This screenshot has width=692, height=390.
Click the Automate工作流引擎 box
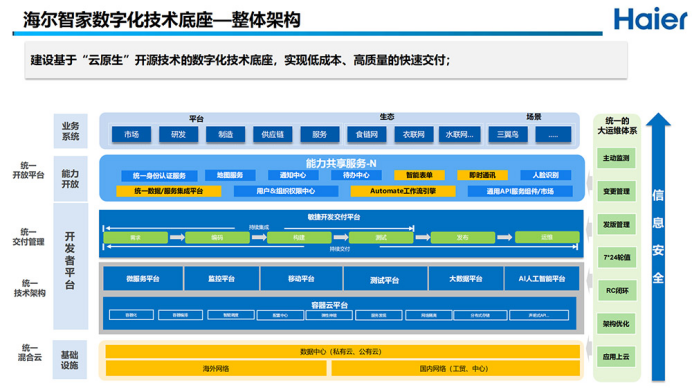coord(403,191)
